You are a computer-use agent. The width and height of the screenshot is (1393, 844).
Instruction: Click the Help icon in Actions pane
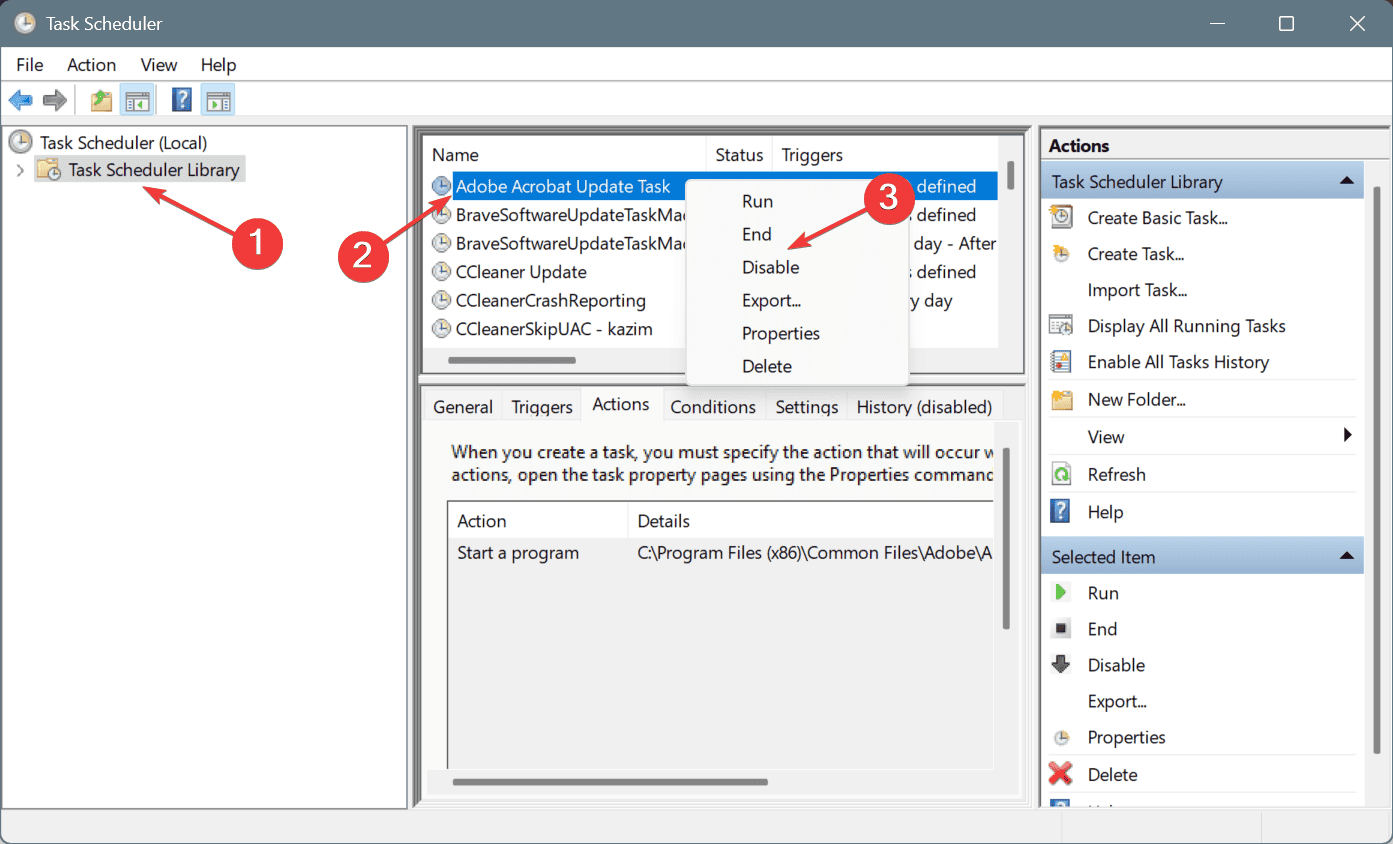pyautogui.click(x=1061, y=511)
